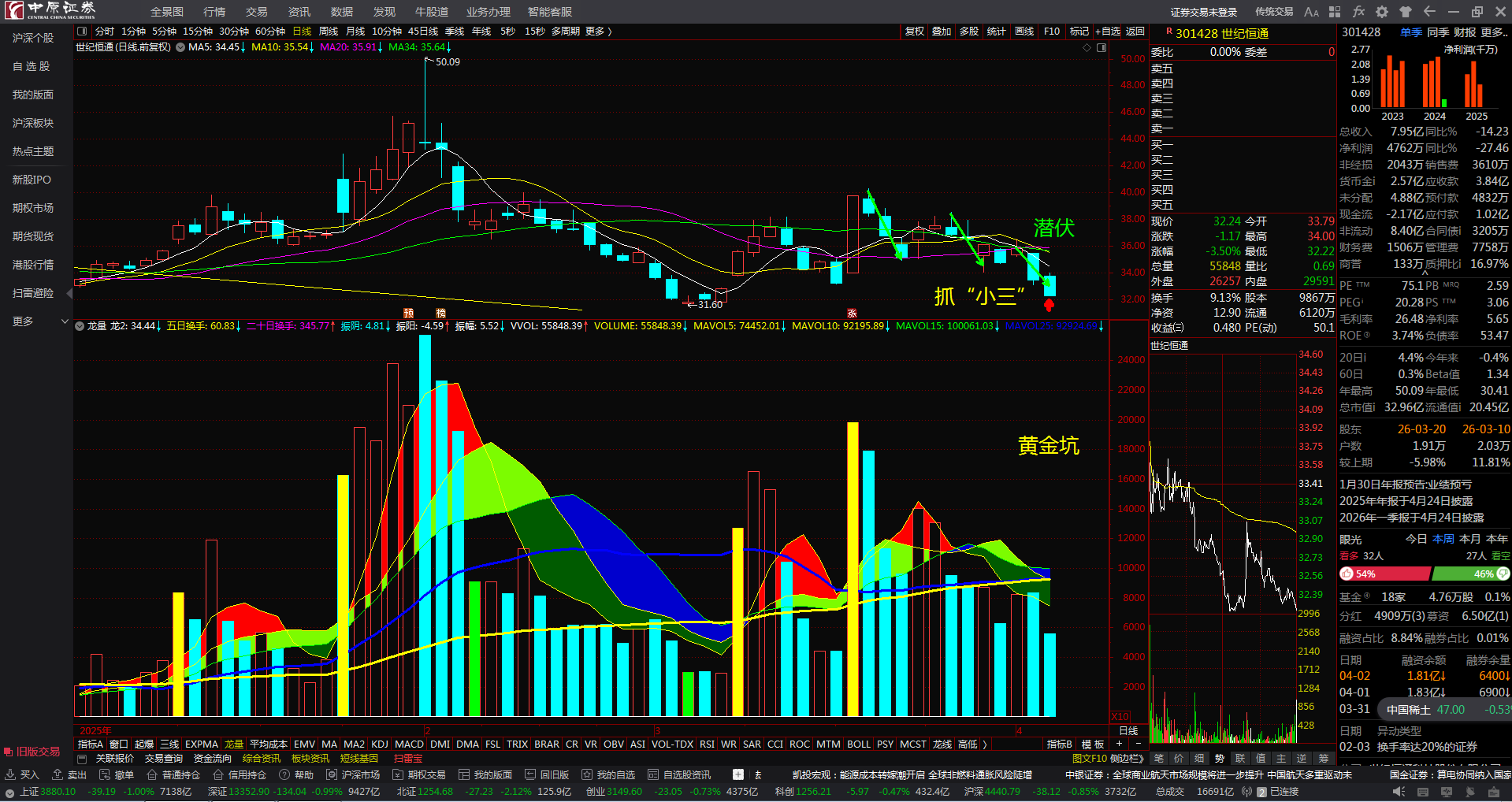The width and height of the screenshot is (1512, 802).
Task: Click the 买入 buy icon button
Action: [x=21, y=774]
